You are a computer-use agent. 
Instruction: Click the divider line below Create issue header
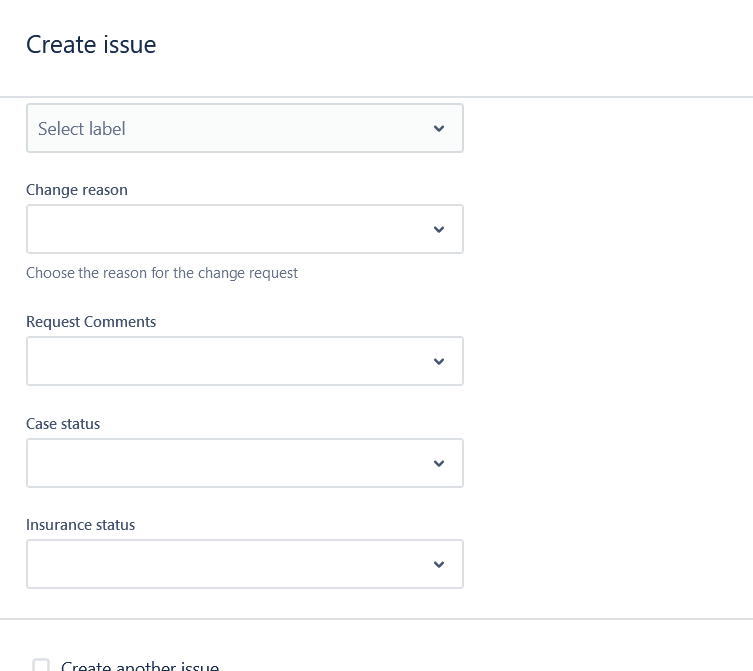pos(376,97)
